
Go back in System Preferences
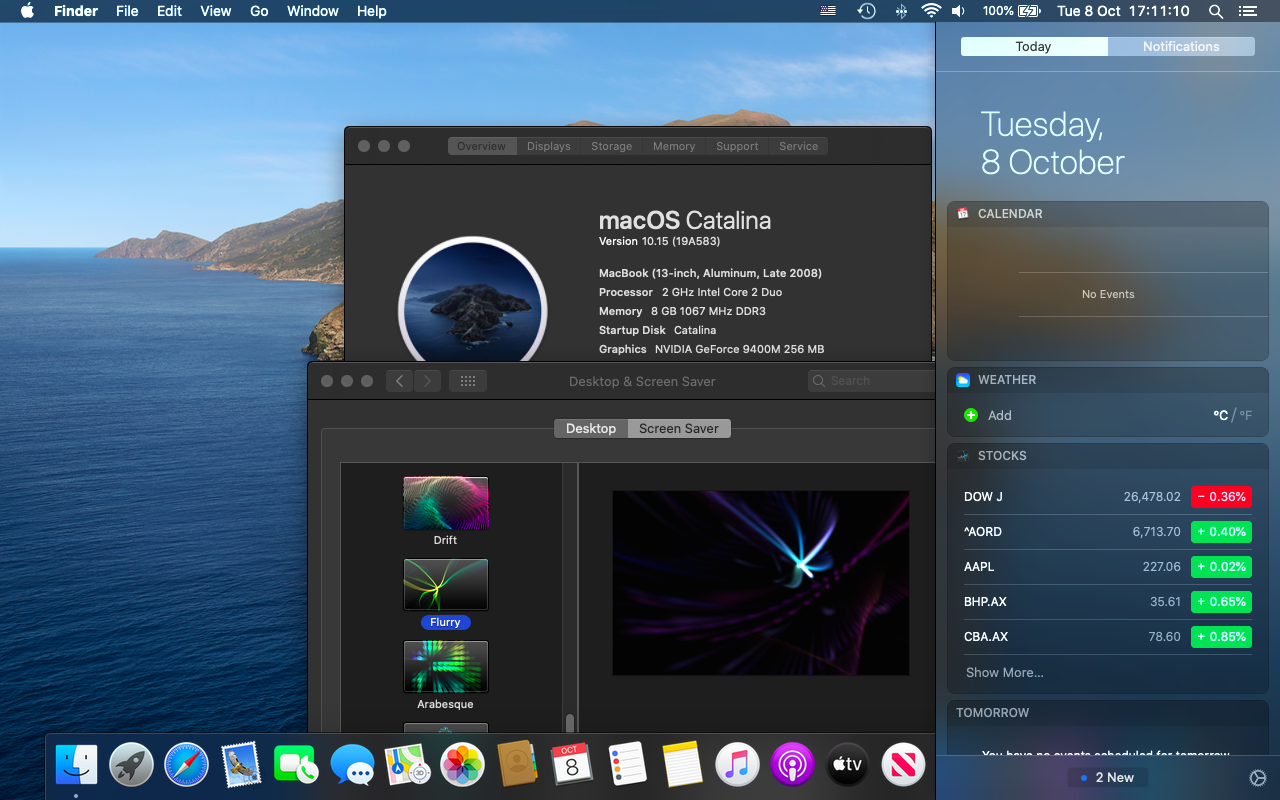click(400, 381)
